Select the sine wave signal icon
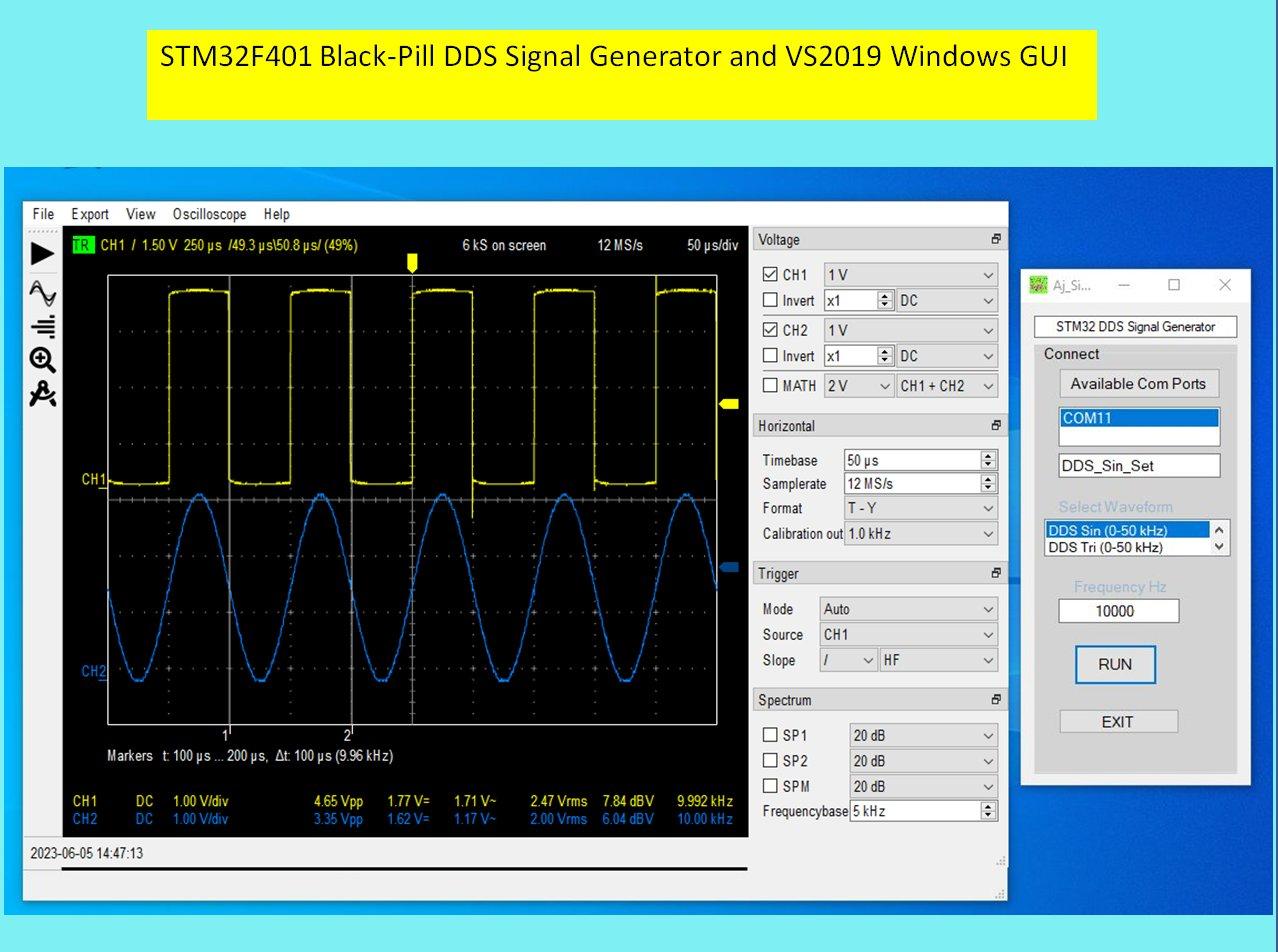 click(x=43, y=293)
